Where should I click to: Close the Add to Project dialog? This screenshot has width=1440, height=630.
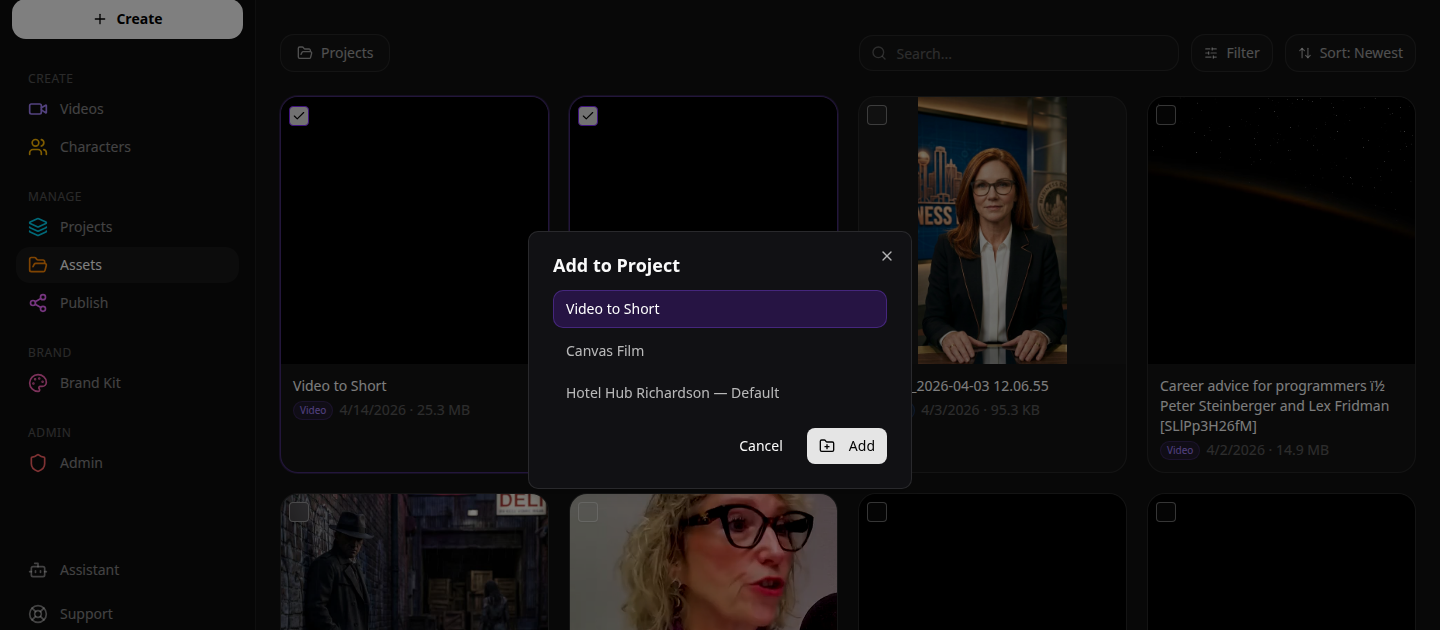[886, 256]
